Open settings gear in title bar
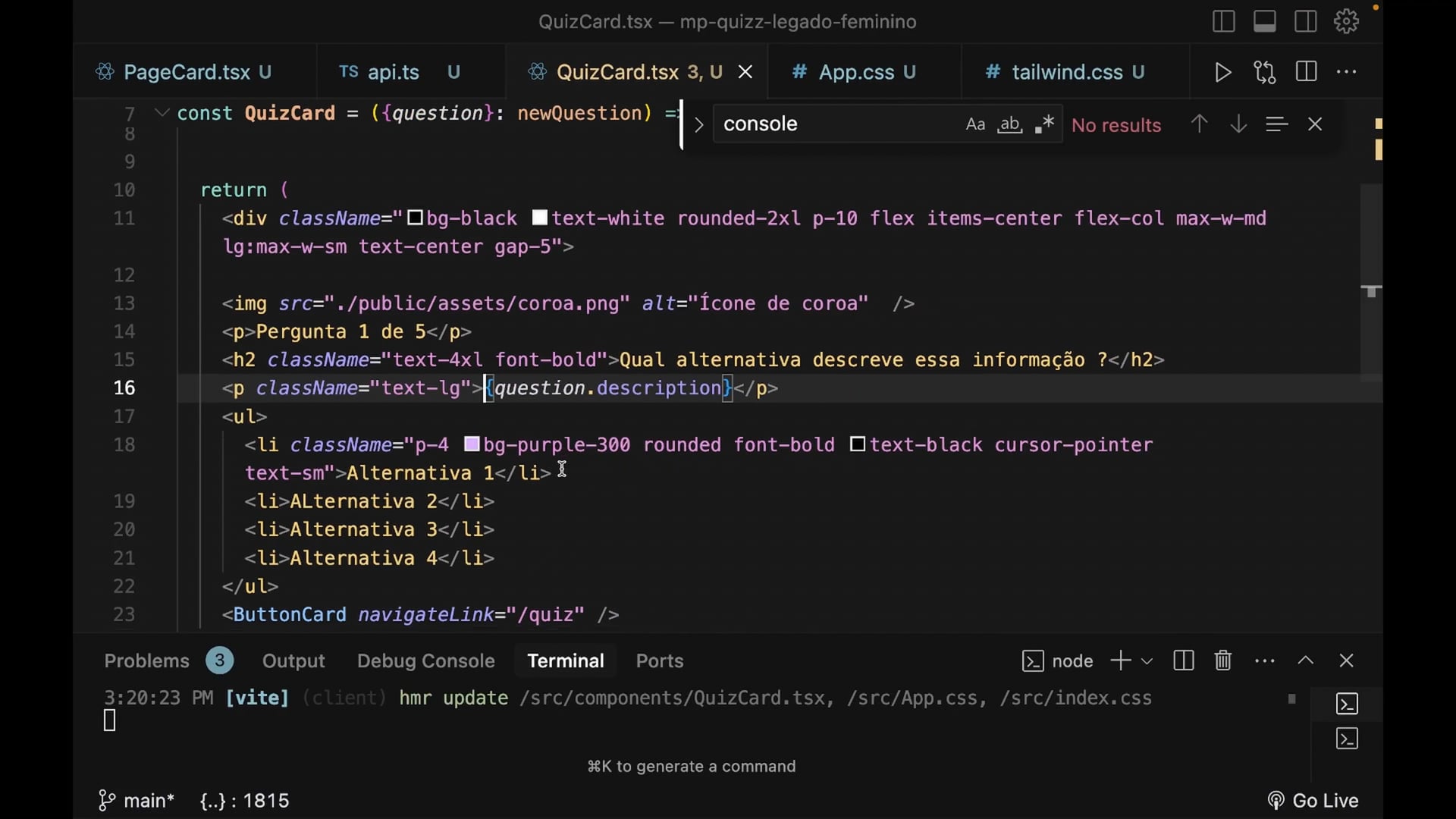The height and width of the screenshot is (819, 1456). 1346,21
